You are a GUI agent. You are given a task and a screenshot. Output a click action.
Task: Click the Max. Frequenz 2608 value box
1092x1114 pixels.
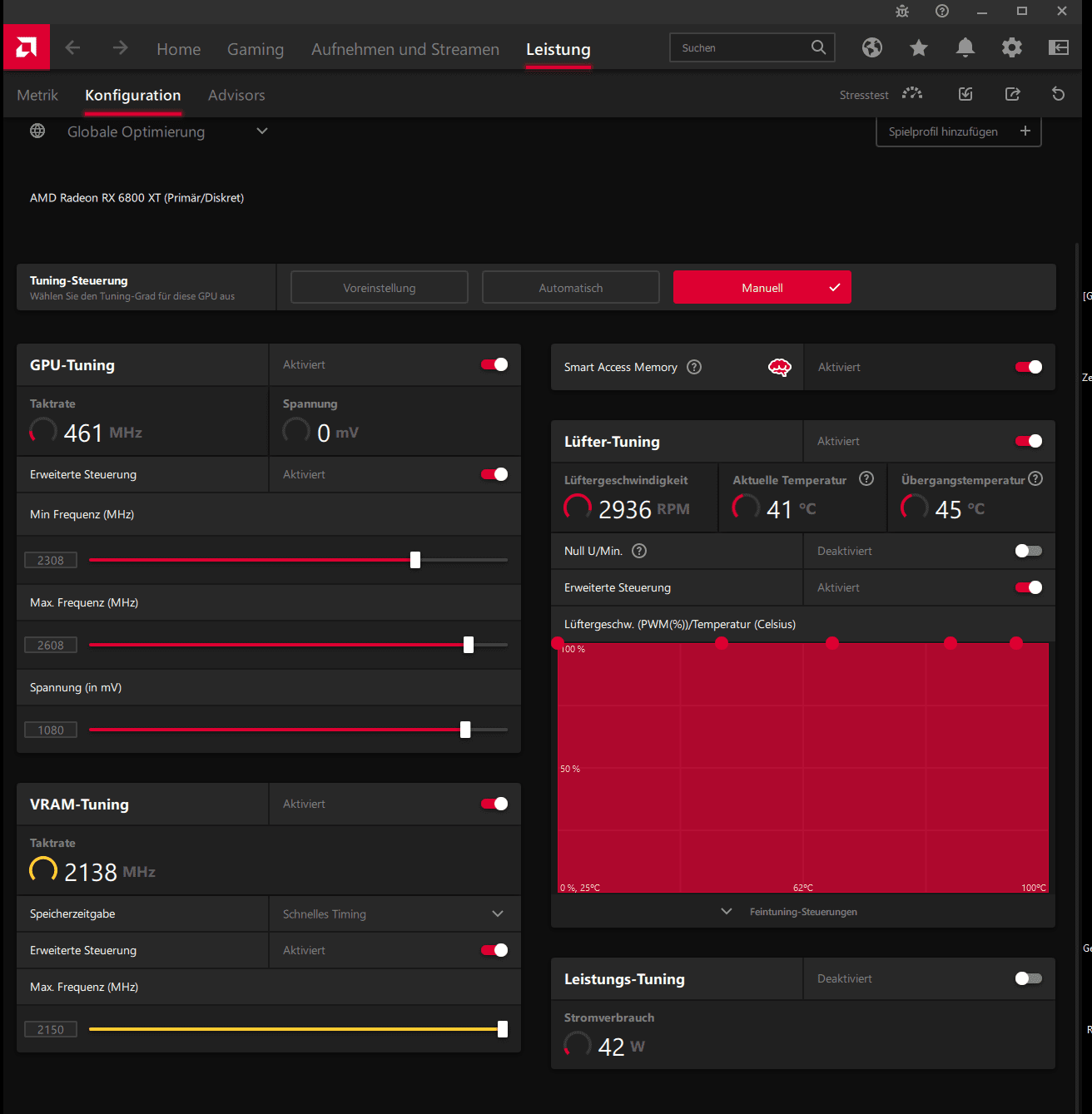point(51,645)
